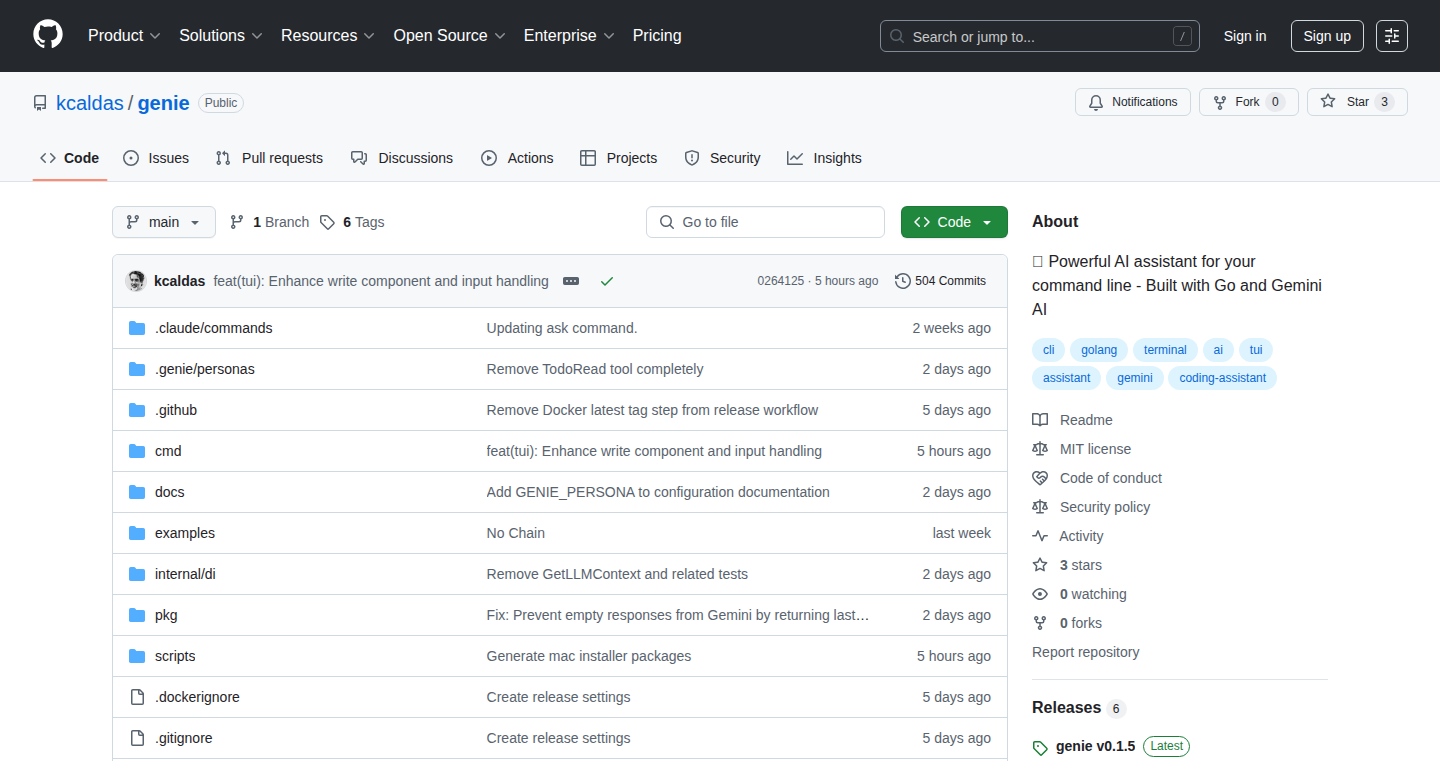Click the GitHub logo icon
Image resolution: width=1440 pixels, height=761 pixels.
click(x=48, y=36)
